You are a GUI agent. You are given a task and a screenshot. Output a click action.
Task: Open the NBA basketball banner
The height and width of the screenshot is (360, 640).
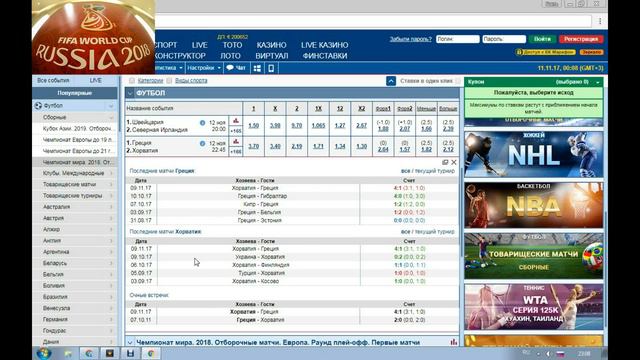pyautogui.click(x=533, y=205)
